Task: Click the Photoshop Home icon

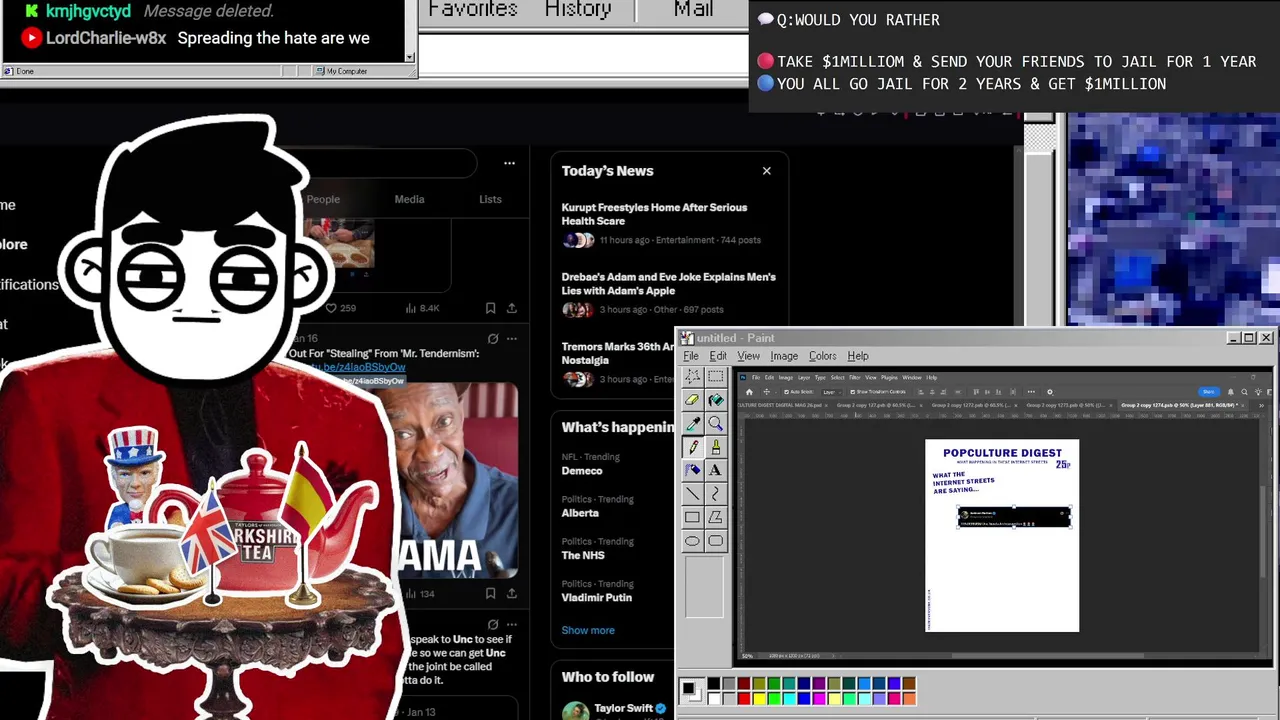Action: pyautogui.click(x=749, y=392)
